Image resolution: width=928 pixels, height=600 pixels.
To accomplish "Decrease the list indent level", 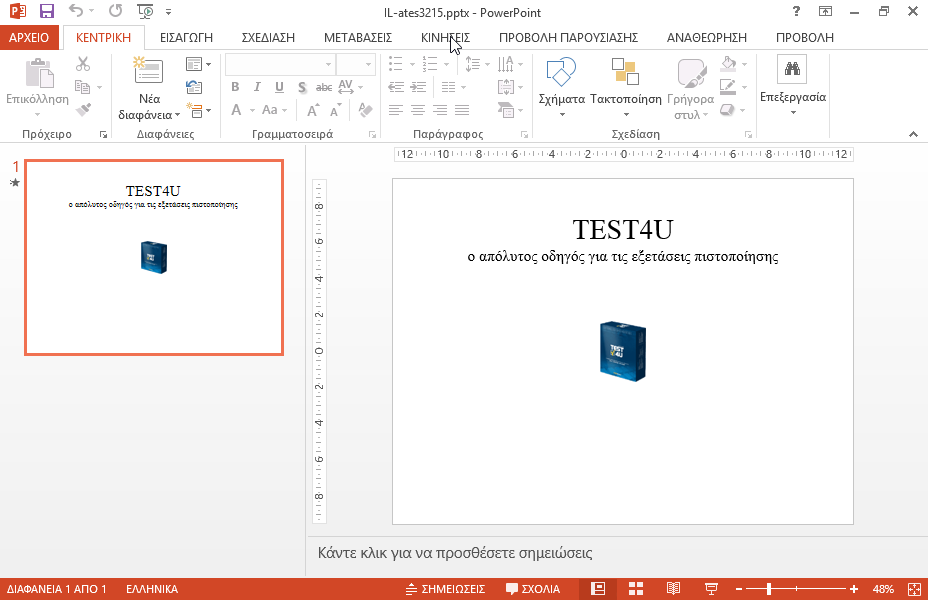I will pos(396,88).
